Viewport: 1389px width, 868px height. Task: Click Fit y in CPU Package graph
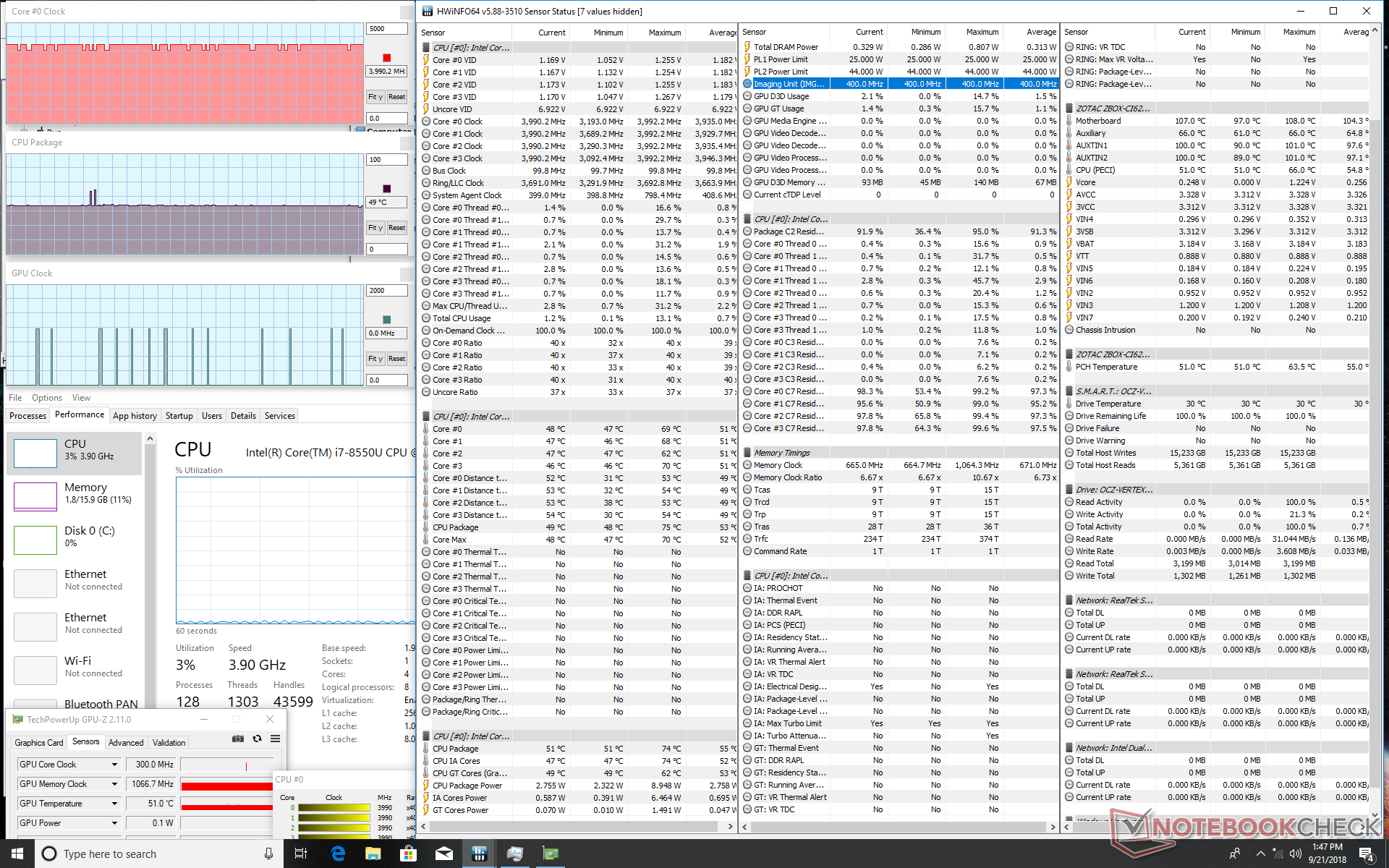(375, 228)
